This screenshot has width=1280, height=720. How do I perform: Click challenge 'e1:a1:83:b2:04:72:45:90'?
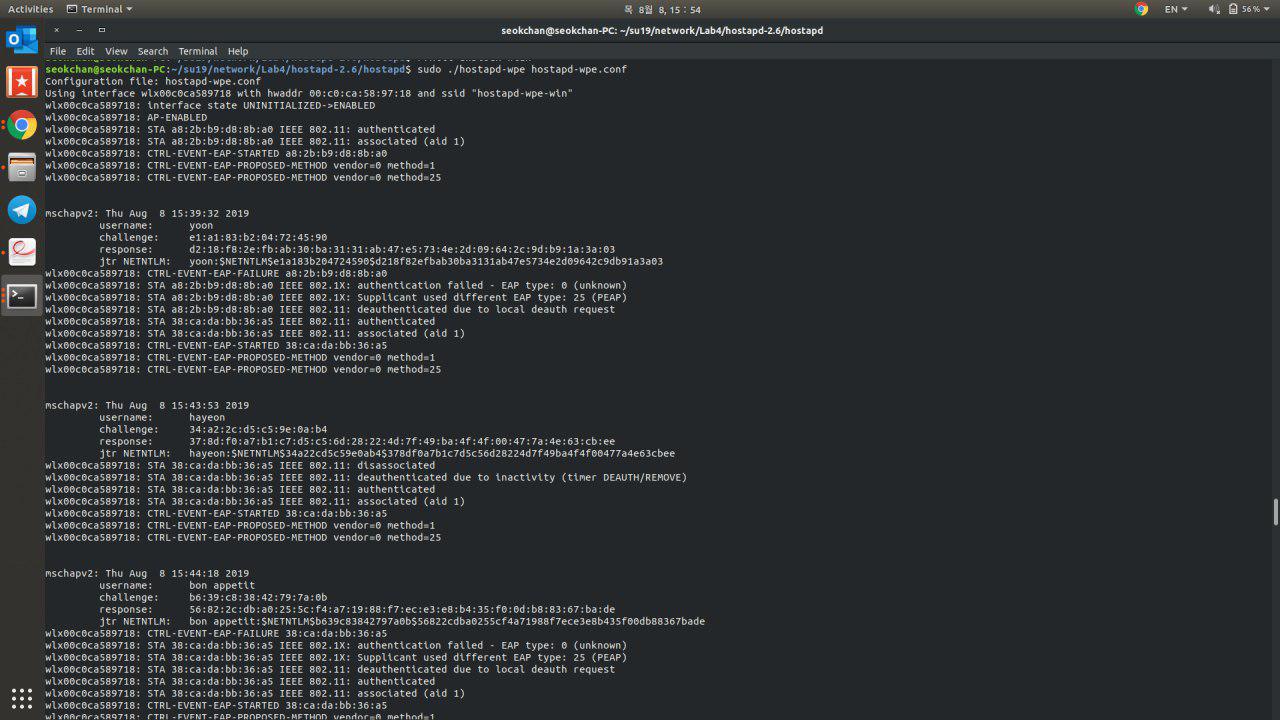pyautogui.click(x=258, y=237)
